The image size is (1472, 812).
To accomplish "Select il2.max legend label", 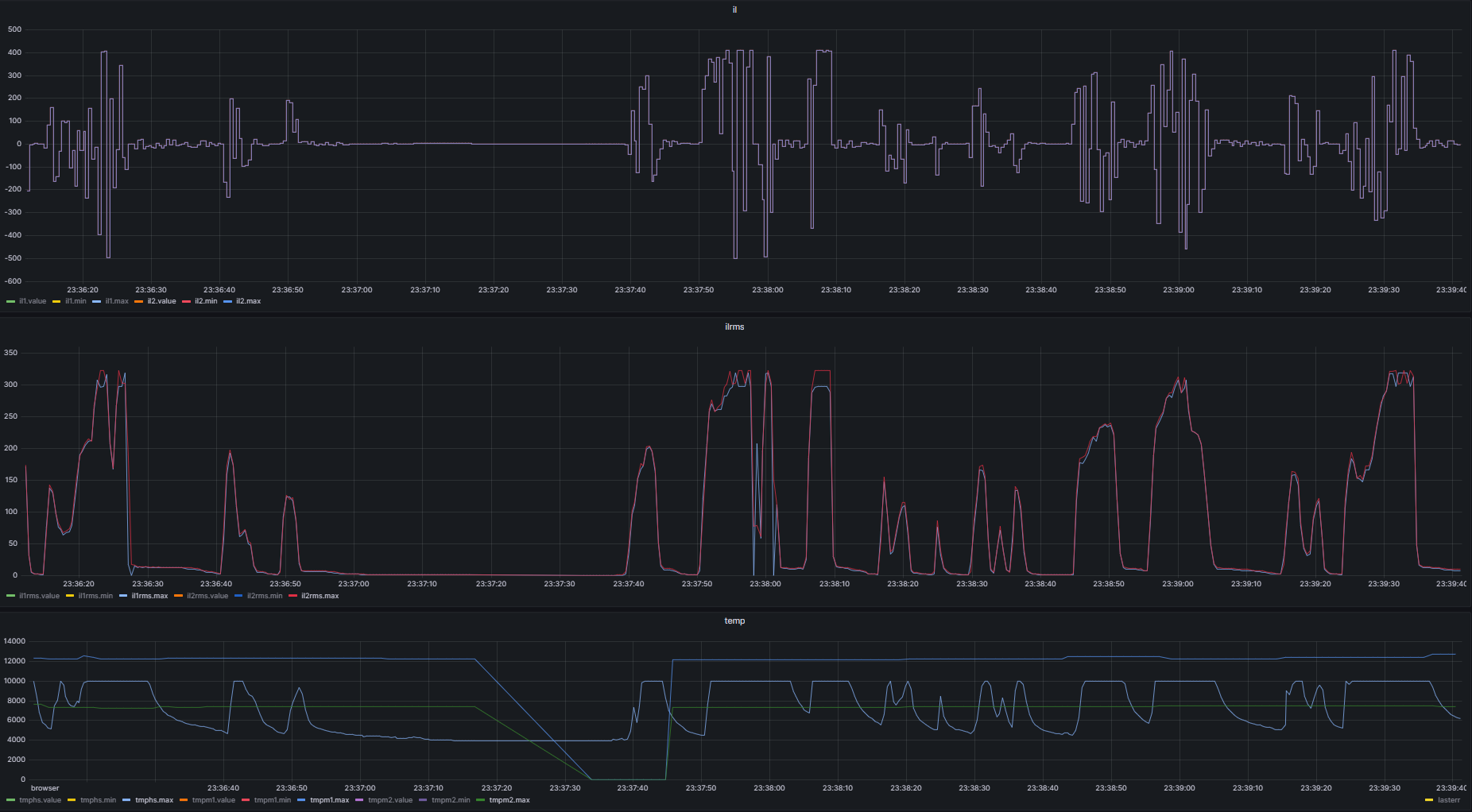I will coord(248,302).
